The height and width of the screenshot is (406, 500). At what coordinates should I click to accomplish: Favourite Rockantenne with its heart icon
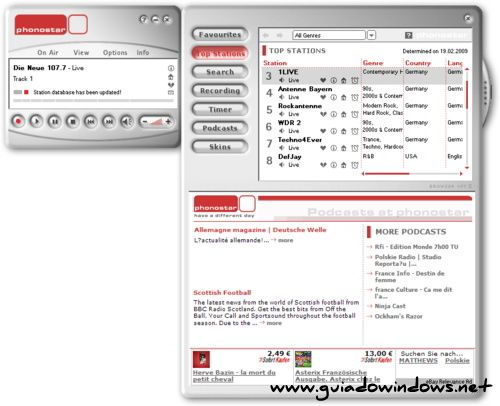(x=323, y=114)
